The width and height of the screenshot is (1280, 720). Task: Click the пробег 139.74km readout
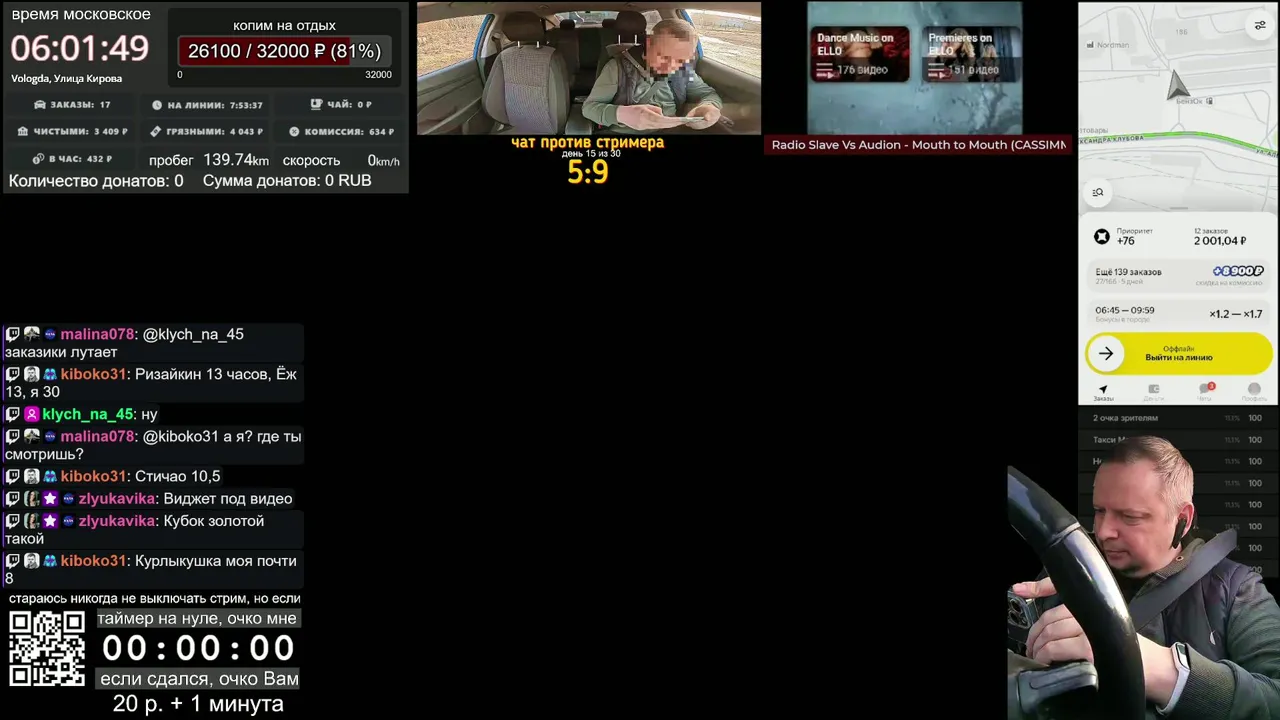[x=209, y=160]
